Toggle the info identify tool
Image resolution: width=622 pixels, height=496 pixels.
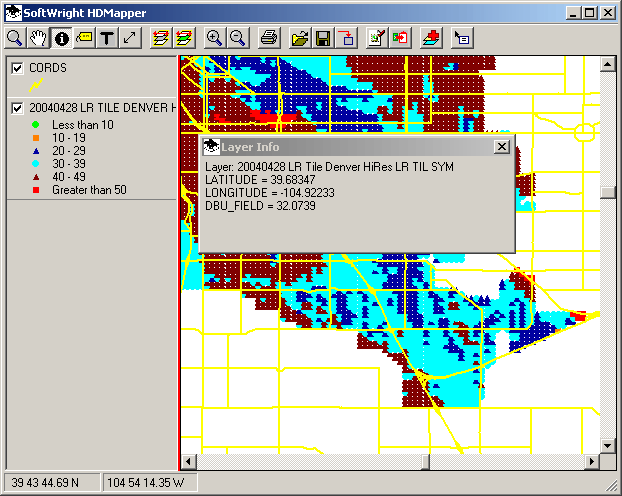click(x=61, y=38)
